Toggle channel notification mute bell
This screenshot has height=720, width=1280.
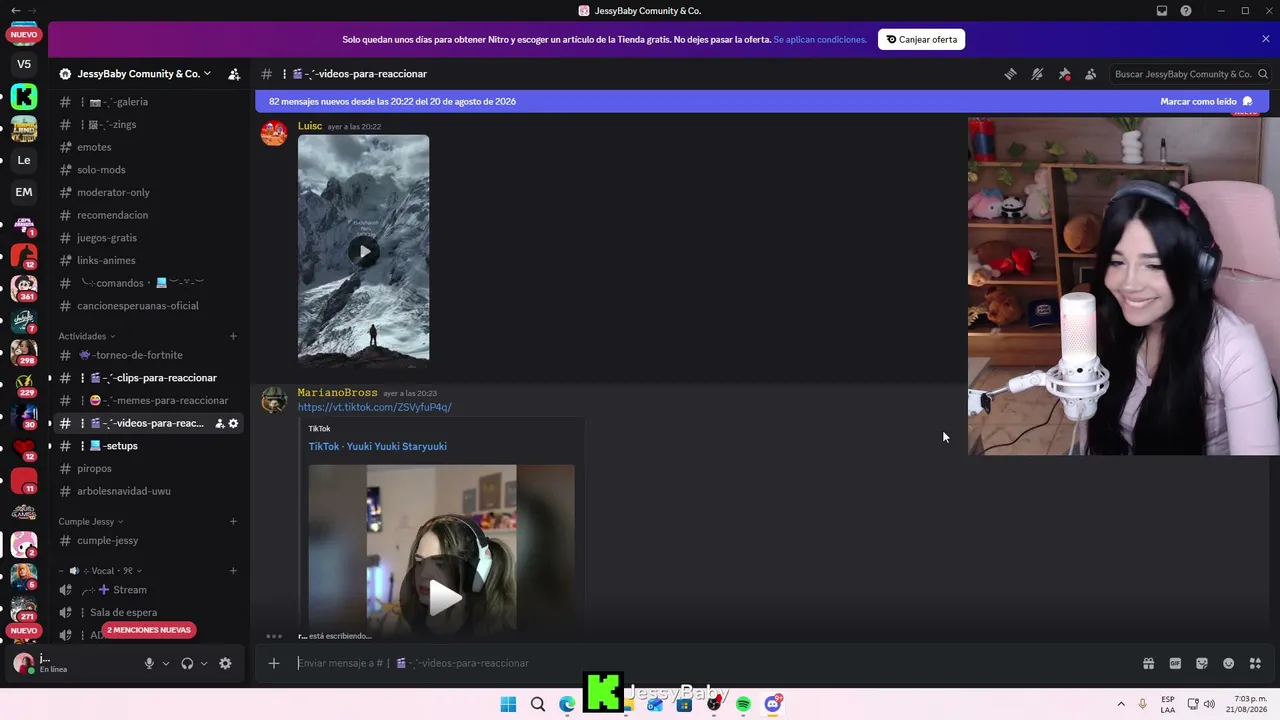coord(1037,74)
